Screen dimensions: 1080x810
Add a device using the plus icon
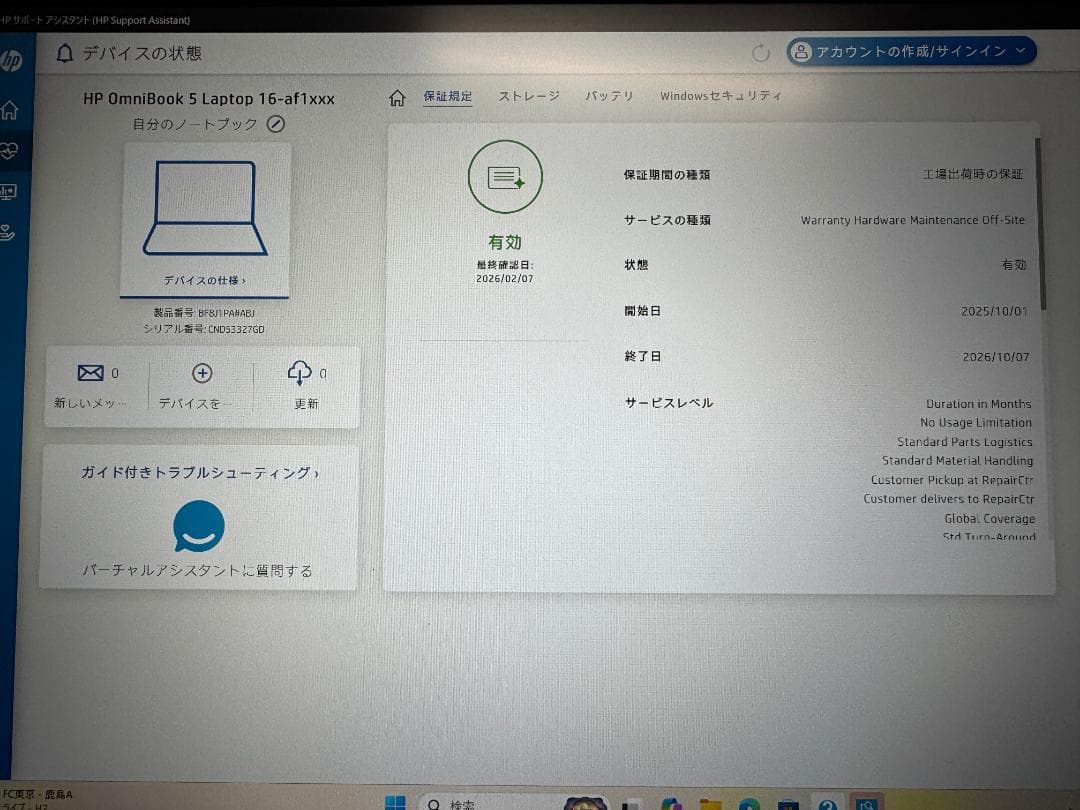202,372
